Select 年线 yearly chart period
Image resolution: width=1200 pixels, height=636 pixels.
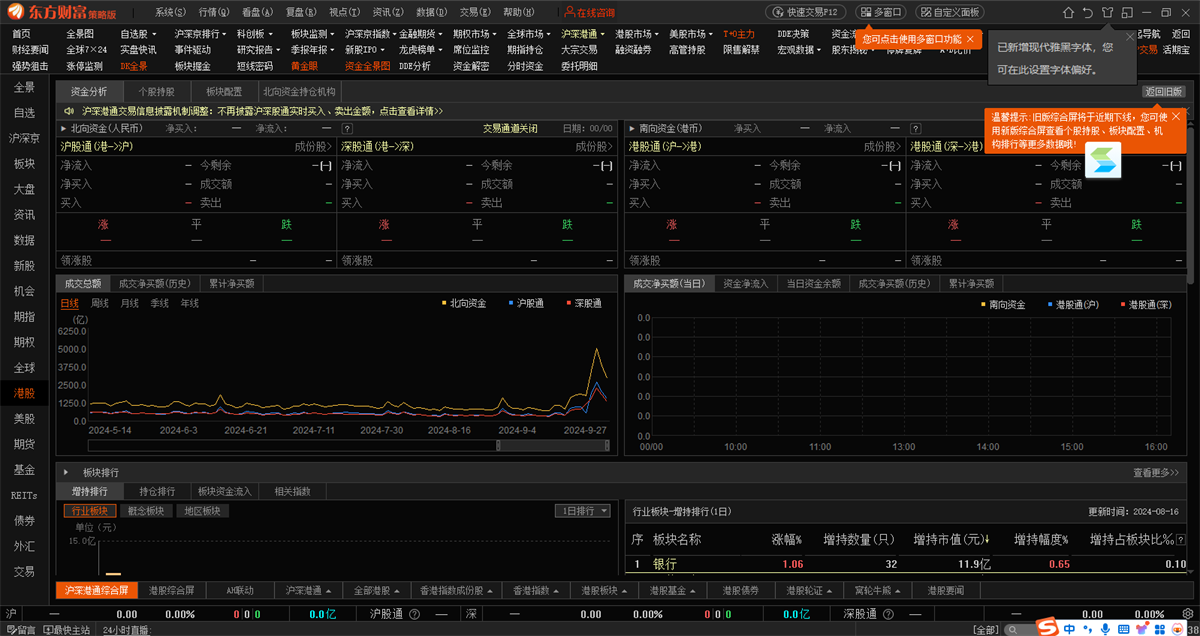point(190,303)
